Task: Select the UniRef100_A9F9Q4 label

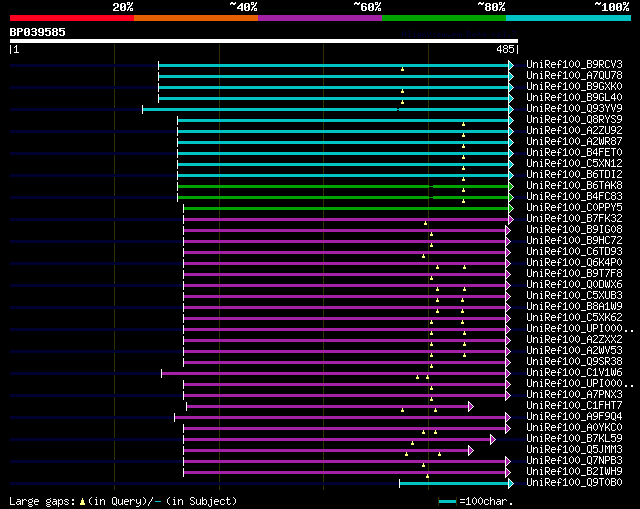Action: [x=574, y=417]
